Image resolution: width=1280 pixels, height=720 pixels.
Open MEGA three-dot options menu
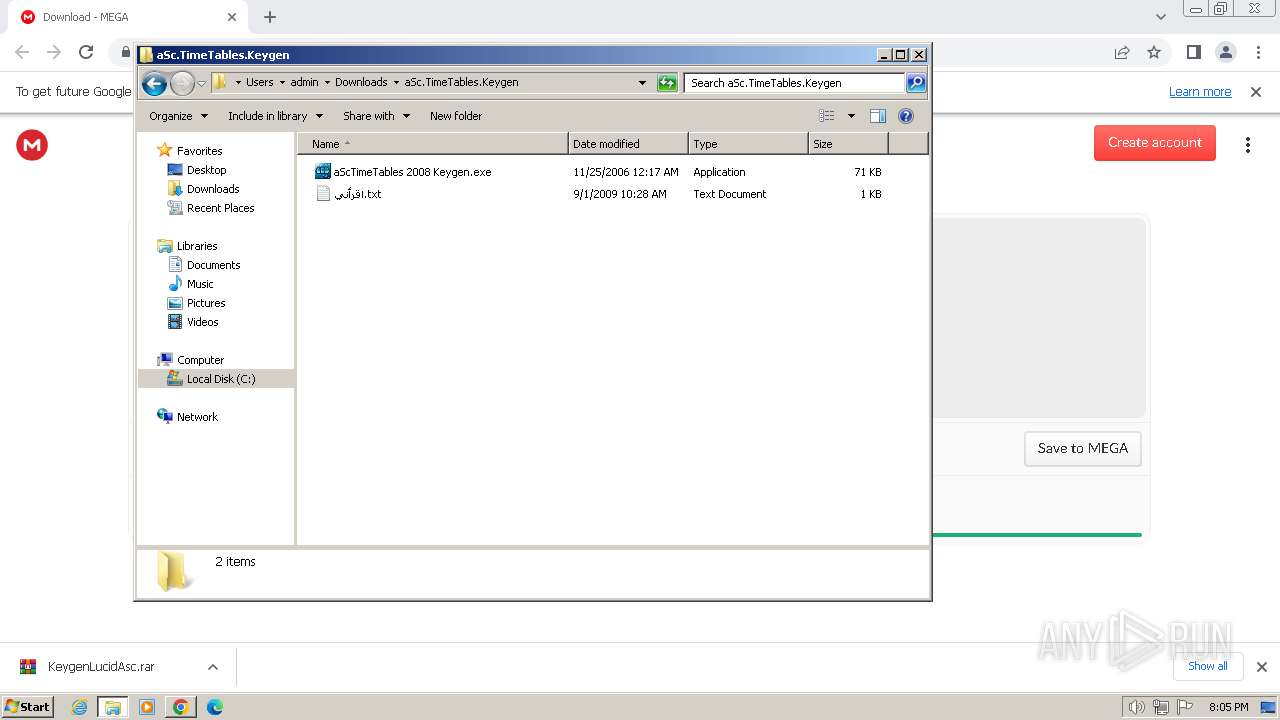coord(1248,145)
